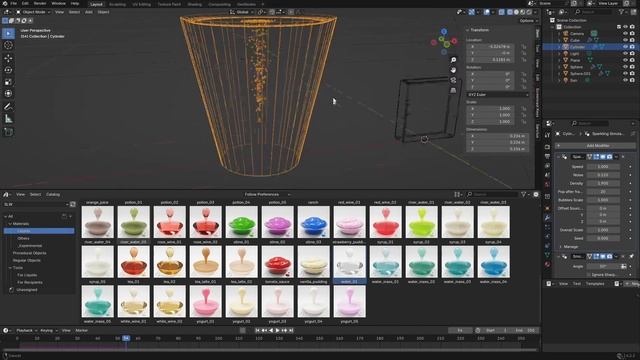Switch to the Shading workspace tab
Viewport: 640px width, 360px height.
pyautogui.click(x=195, y=4)
